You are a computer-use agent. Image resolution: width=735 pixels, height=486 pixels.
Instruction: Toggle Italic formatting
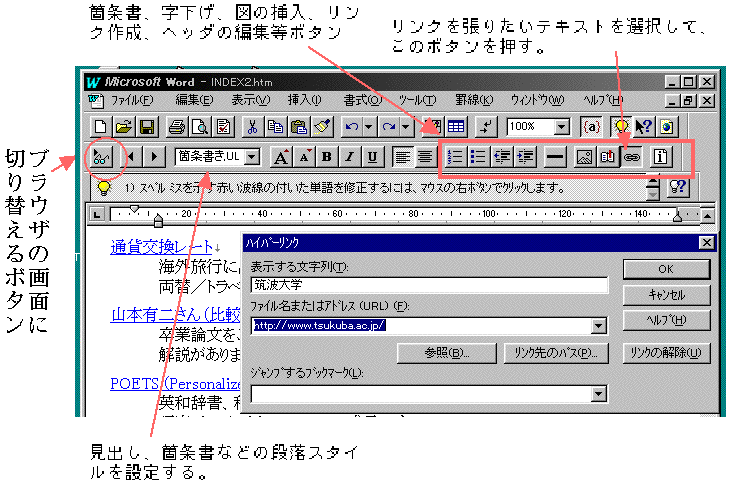(349, 157)
